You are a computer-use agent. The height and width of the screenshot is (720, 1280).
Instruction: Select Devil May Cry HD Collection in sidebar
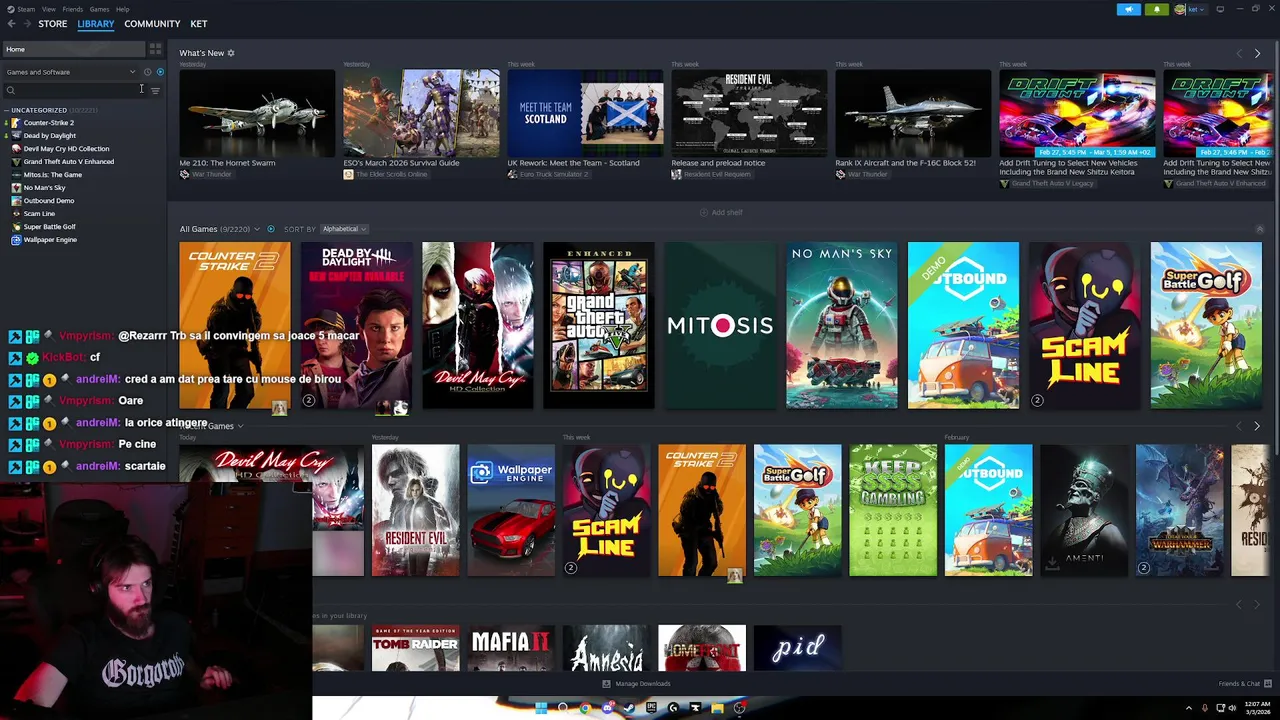point(66,149)
